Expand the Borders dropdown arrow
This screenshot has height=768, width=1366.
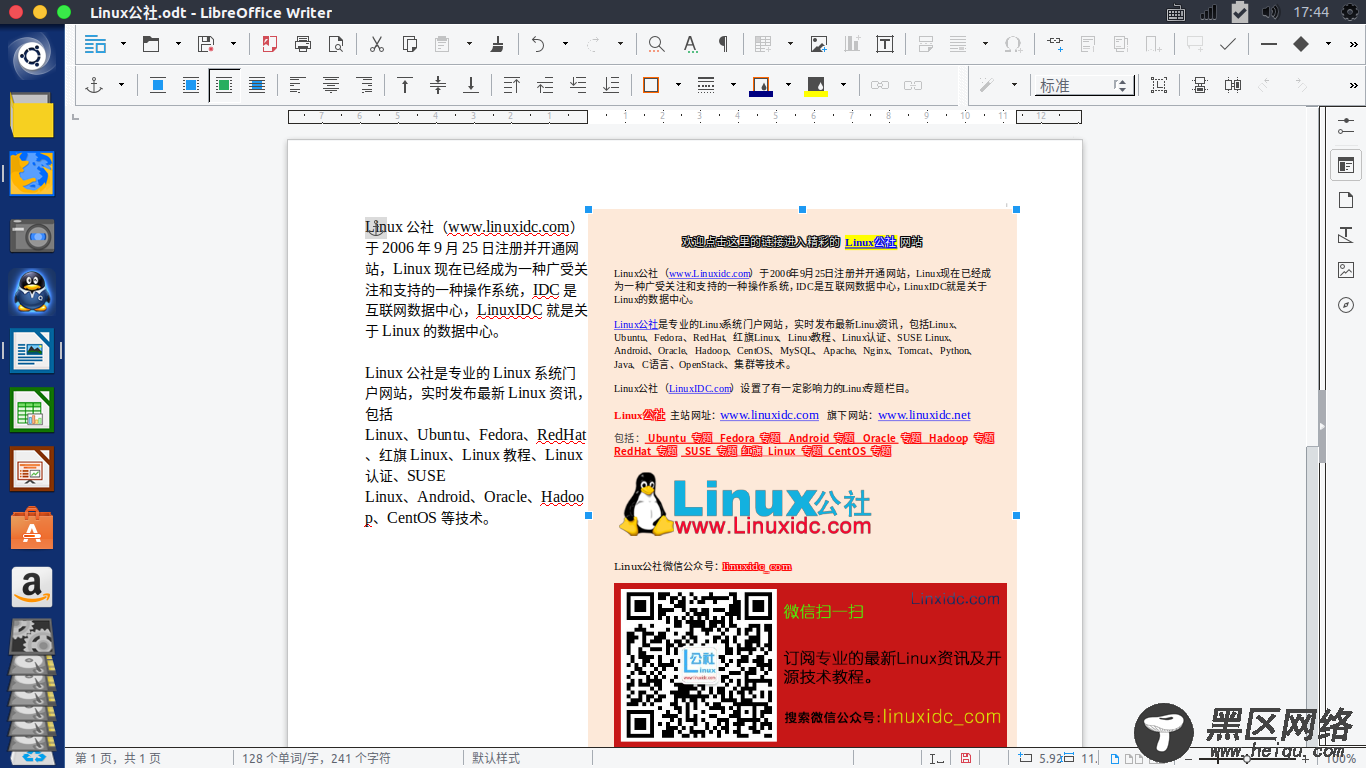(678, 86)
